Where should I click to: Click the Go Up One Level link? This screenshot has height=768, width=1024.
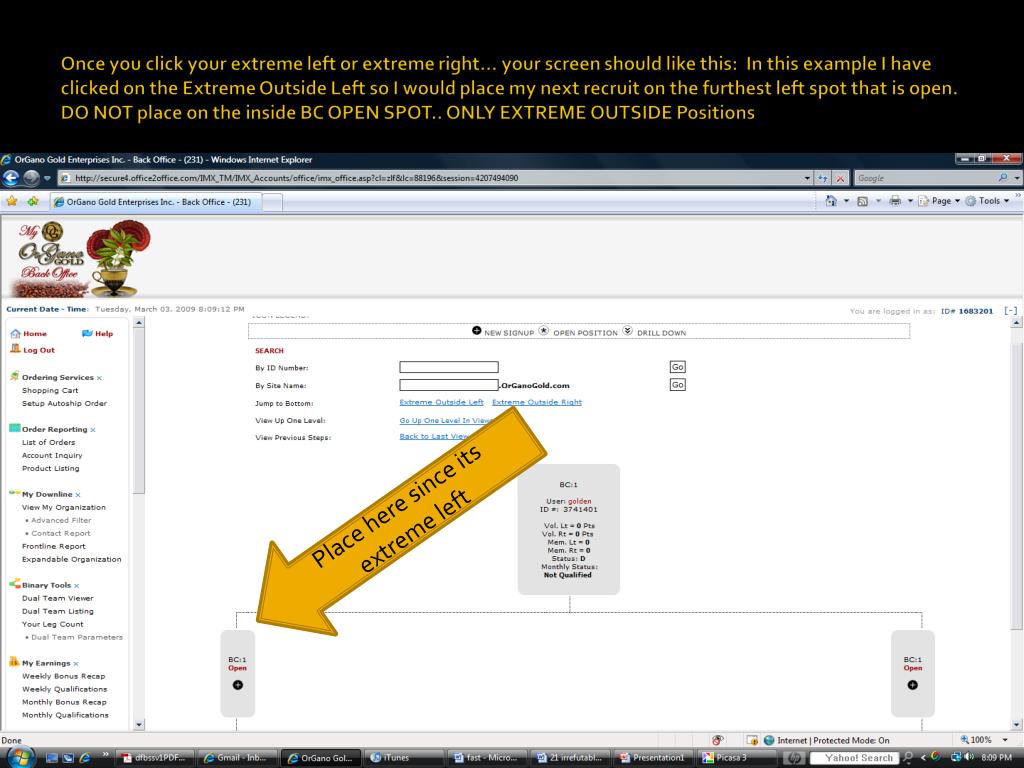444,421
